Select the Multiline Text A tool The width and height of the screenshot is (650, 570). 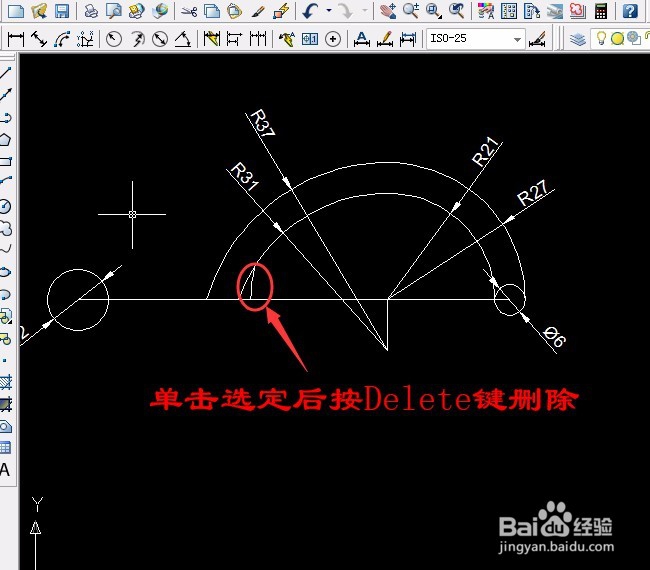pyautogui.click(x=5, y=470)
